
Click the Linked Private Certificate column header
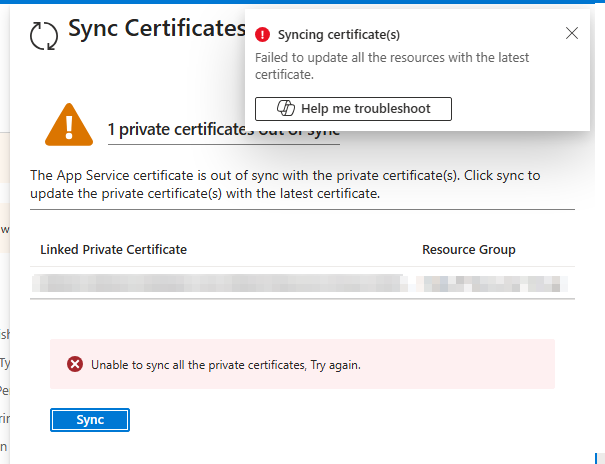click(113, 249)
